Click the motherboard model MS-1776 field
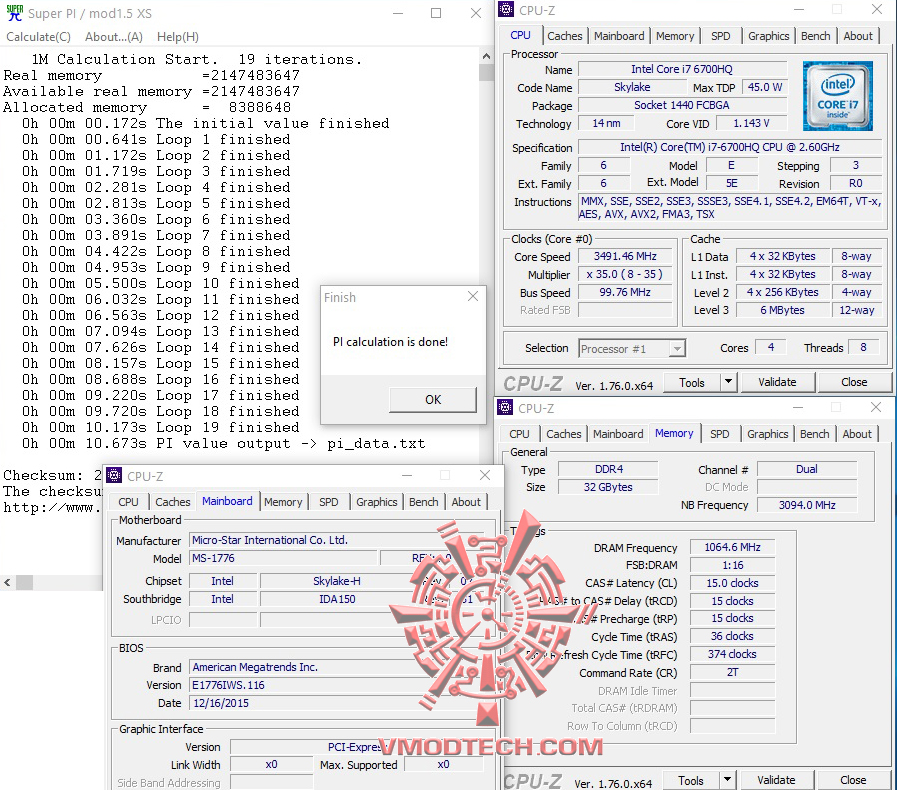This screenshot has height=790, width=897. tap(283, 558)
